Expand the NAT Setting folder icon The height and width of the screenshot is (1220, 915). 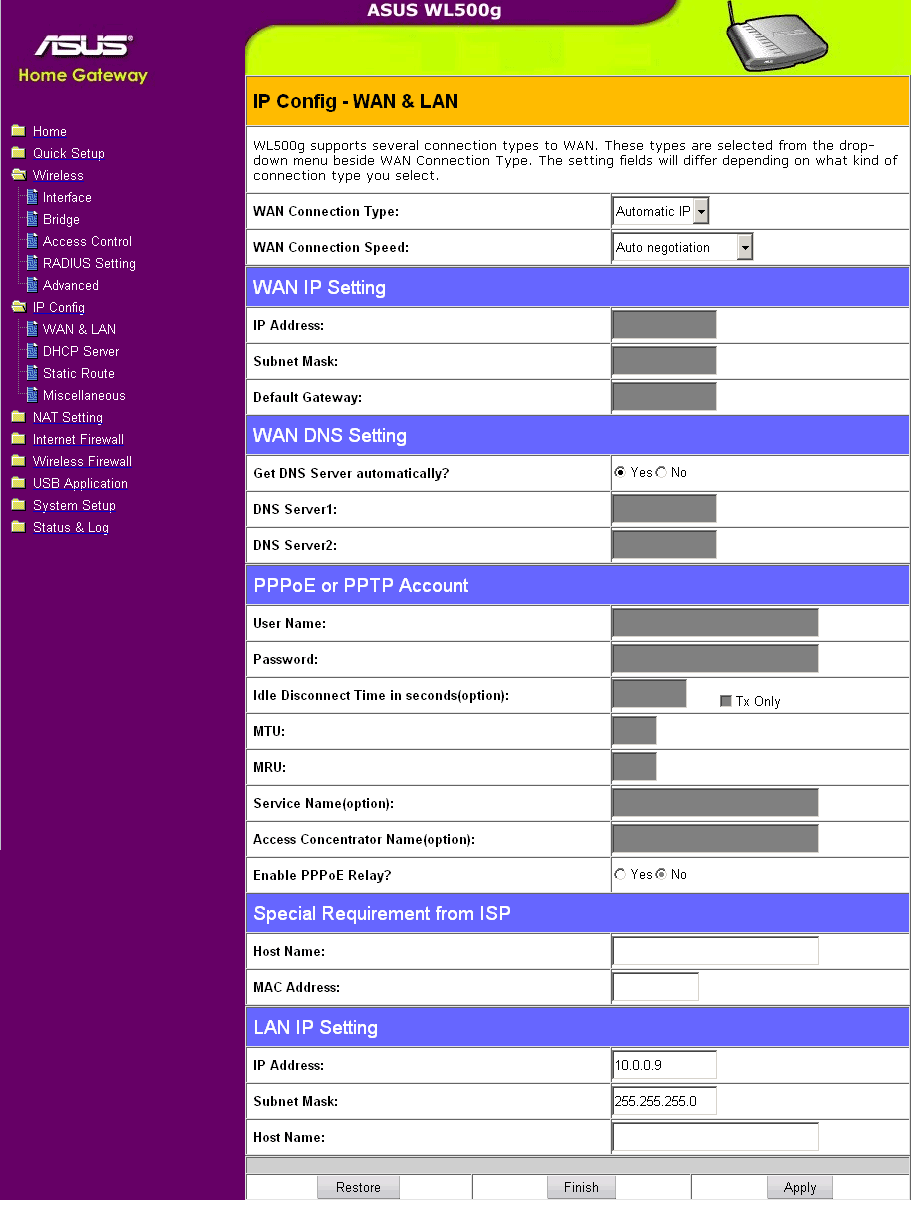point(18,417)
